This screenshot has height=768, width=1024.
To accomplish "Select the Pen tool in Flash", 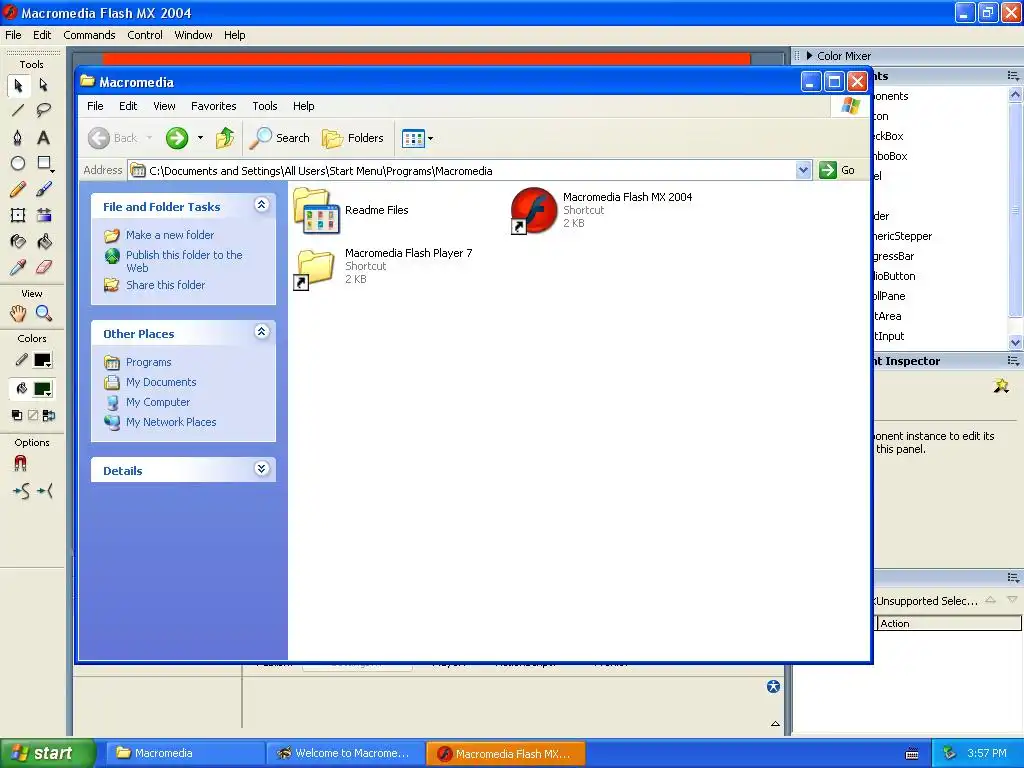I will [x=18, y=137].
